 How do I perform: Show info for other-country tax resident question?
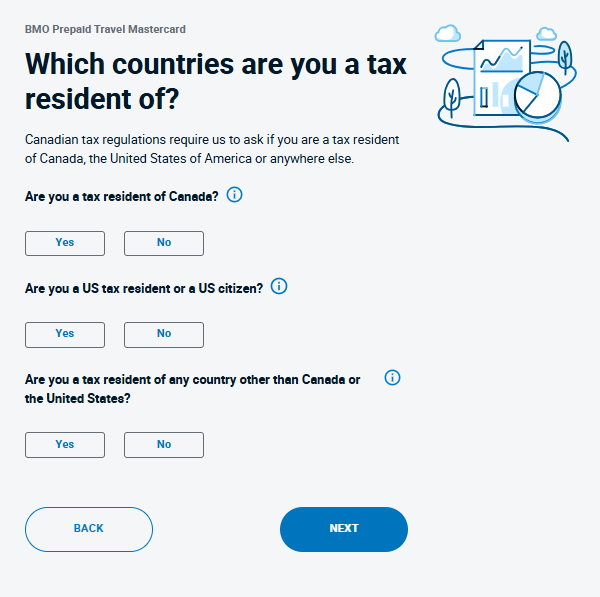392,378
